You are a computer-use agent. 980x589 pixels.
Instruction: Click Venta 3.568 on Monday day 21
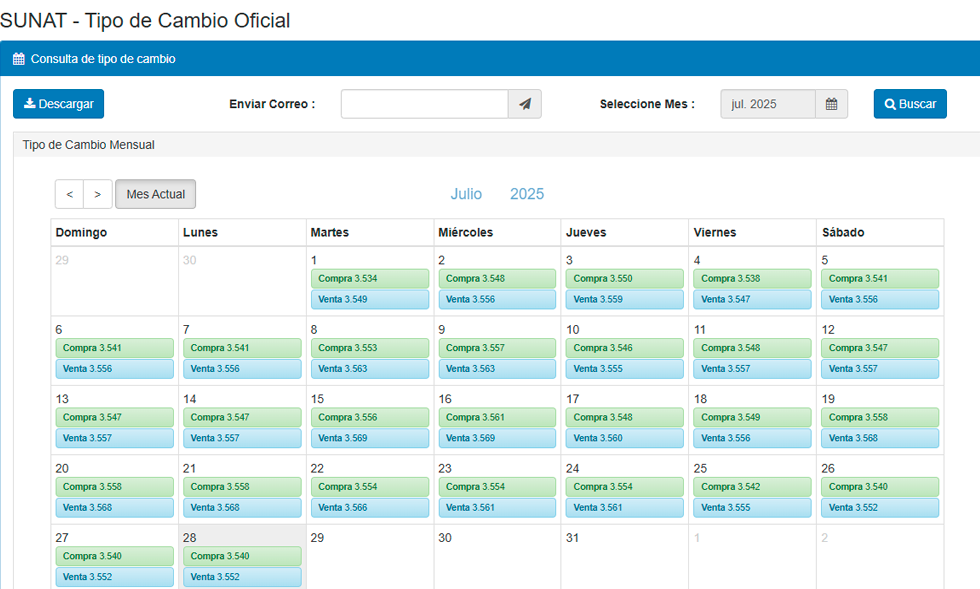(242, 507)
